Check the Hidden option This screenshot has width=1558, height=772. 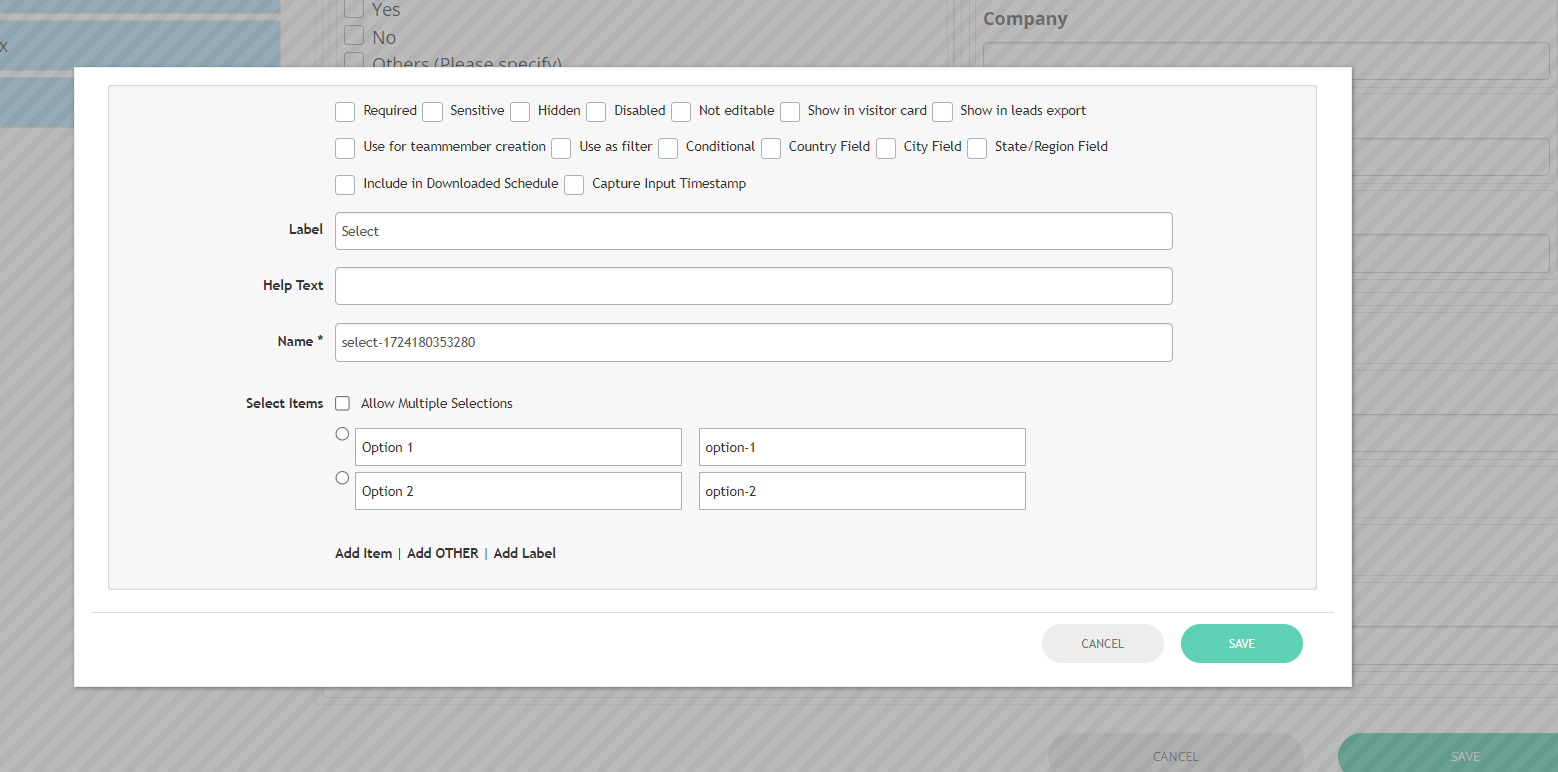520,111
